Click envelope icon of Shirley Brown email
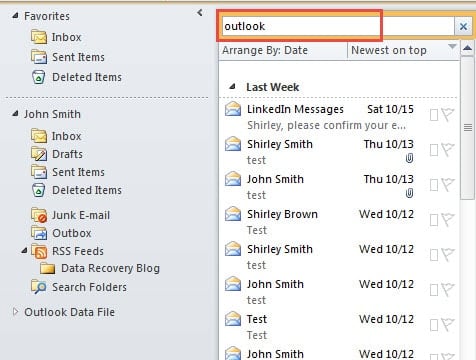The width and height of the screenshot is (476, 360). coord(233,214)
